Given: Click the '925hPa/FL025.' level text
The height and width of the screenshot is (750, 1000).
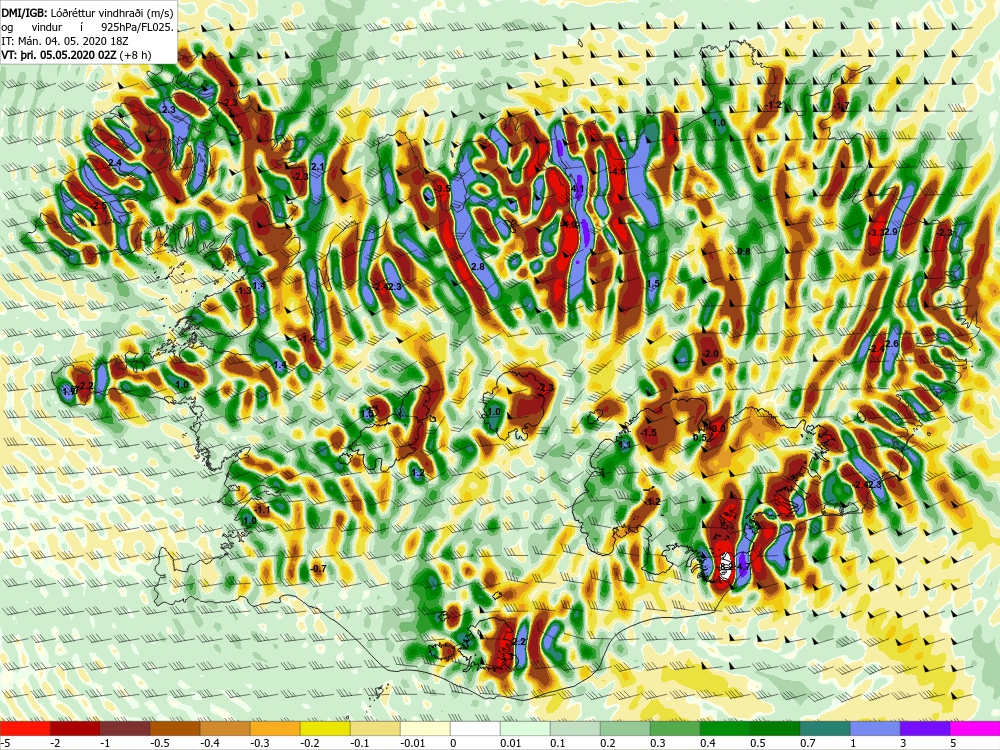Looking at the screenshot, I should click(138, 27).
